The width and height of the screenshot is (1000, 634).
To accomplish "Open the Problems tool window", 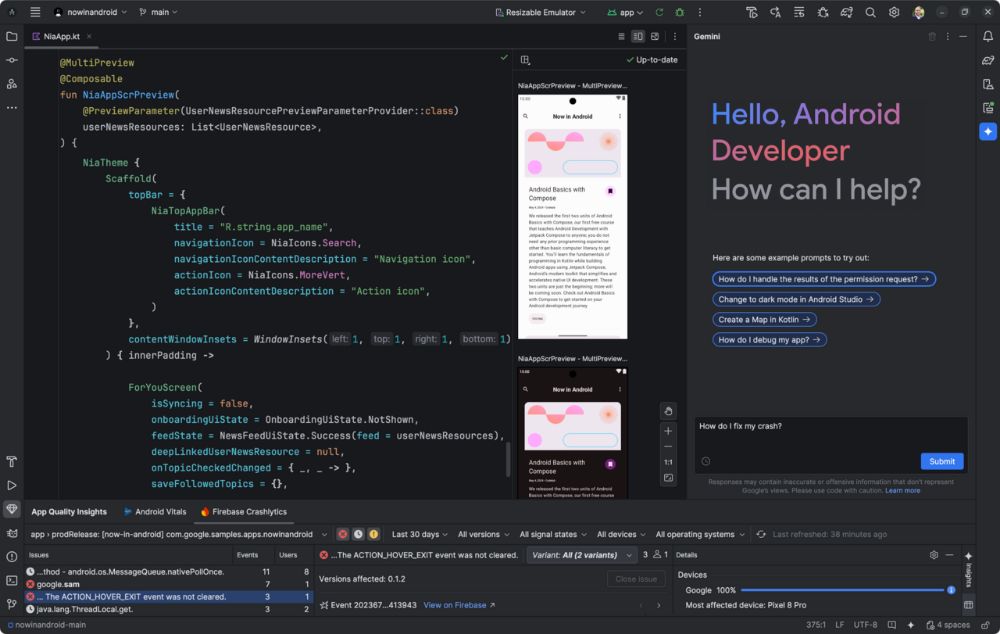I will coord(11,557).
